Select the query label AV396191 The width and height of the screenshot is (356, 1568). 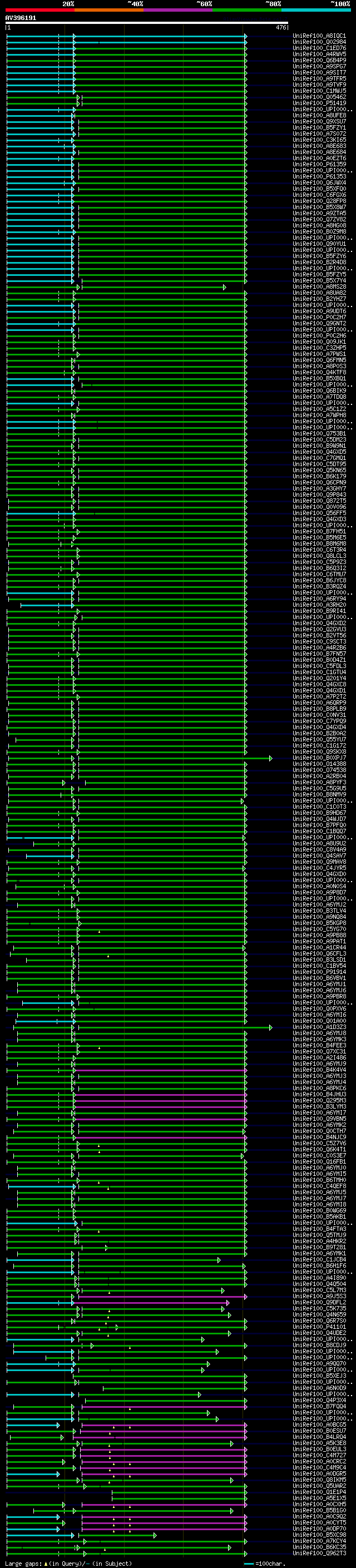point(21,18)
